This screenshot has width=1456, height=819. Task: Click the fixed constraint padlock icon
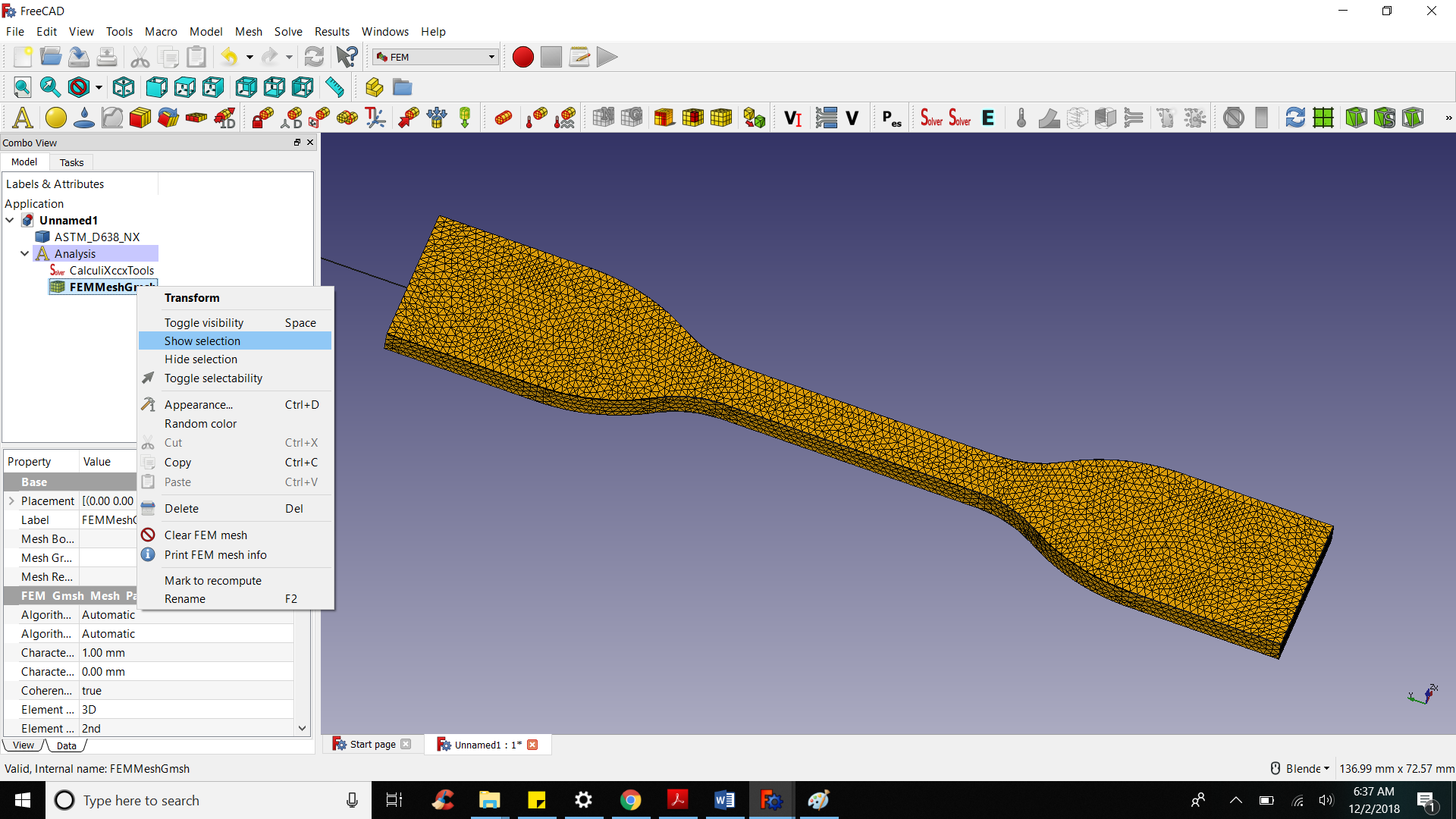[x=263, y=118]
